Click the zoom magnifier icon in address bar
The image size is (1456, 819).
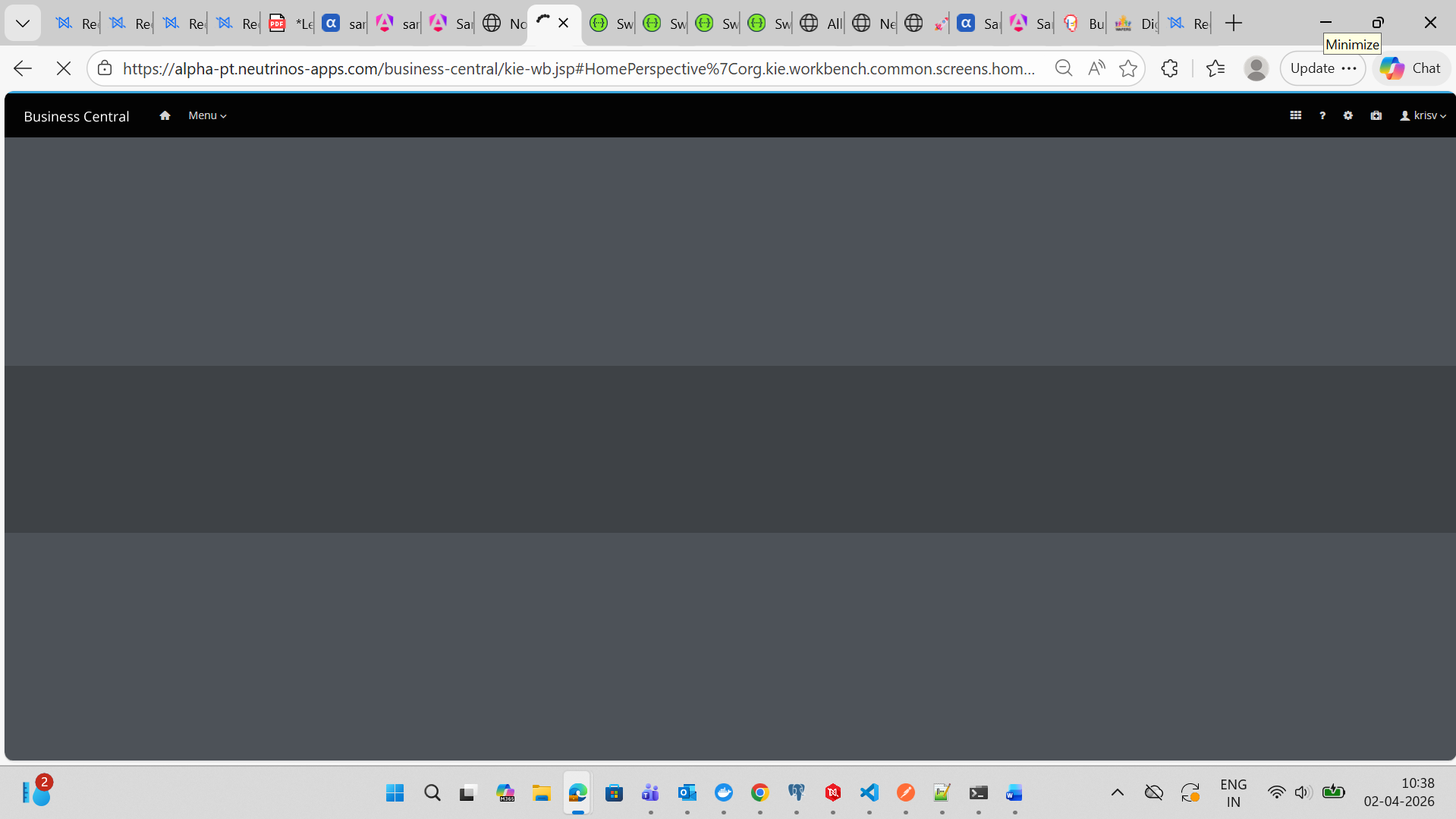tap(1064, 68)
